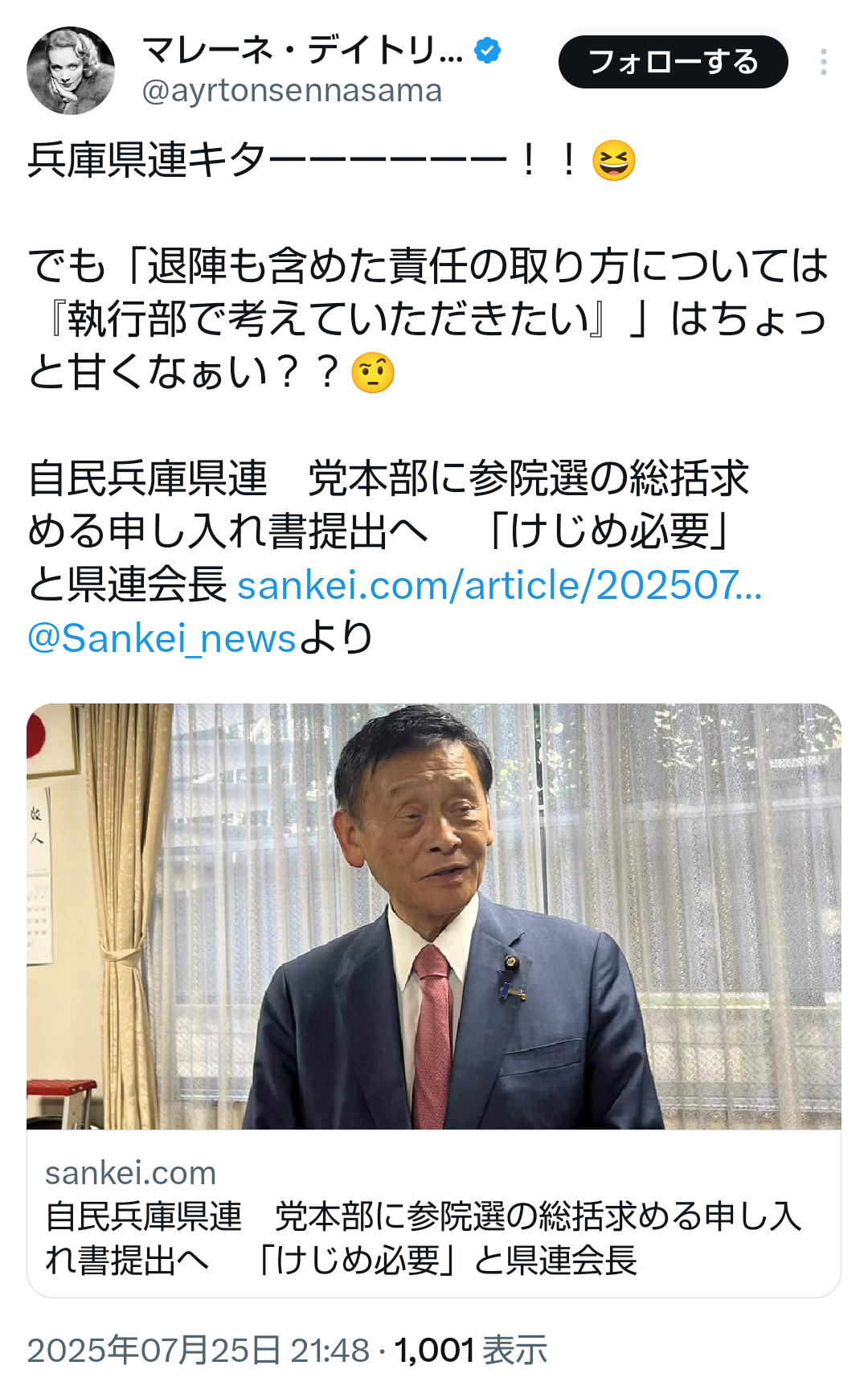Image resolution: width=868 pixels, height=1390 pixels.
Task: Click the より text after Sankei mention
Action: 336,638
